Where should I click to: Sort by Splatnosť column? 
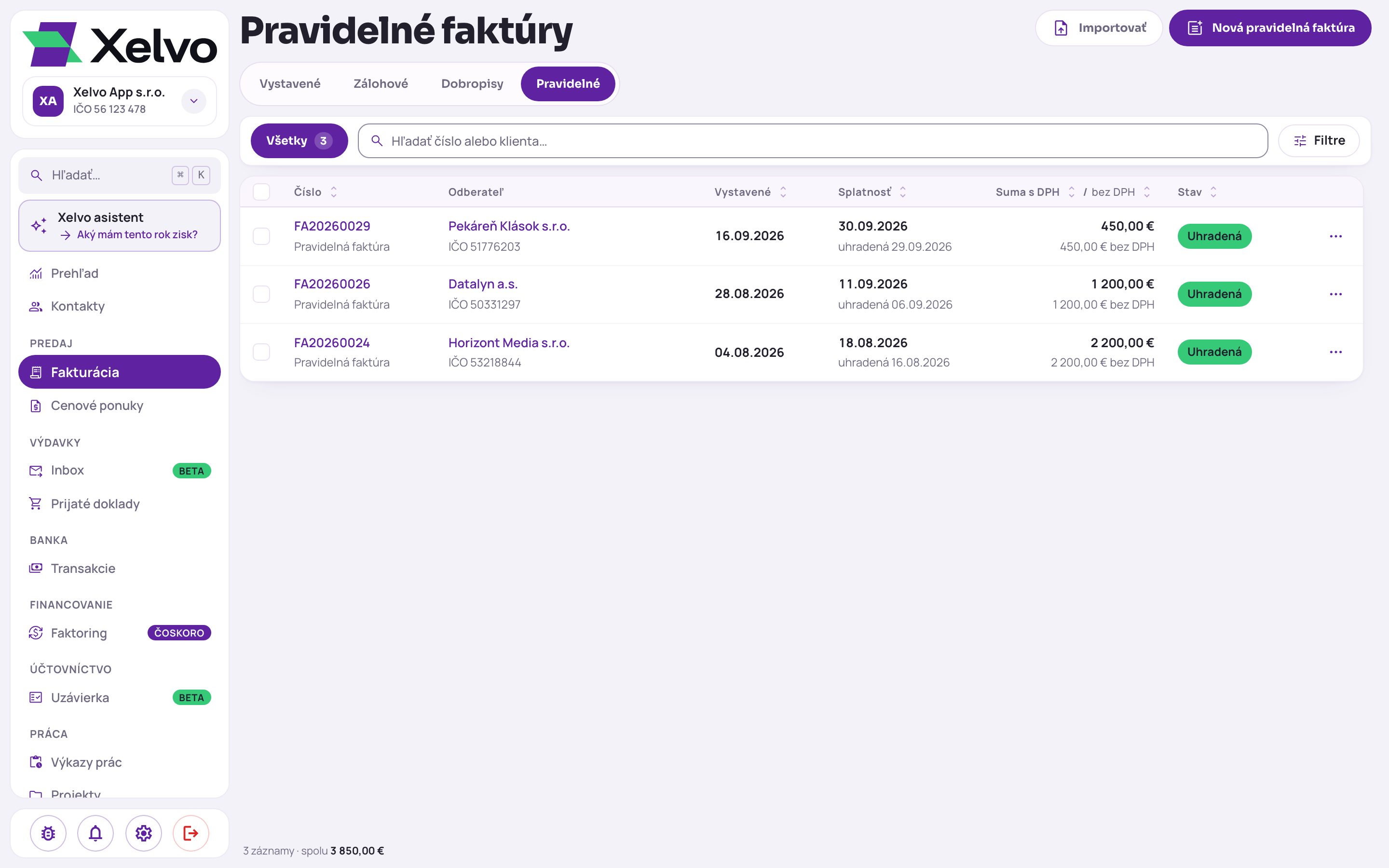pyautogui.click(x=872, y=192)
